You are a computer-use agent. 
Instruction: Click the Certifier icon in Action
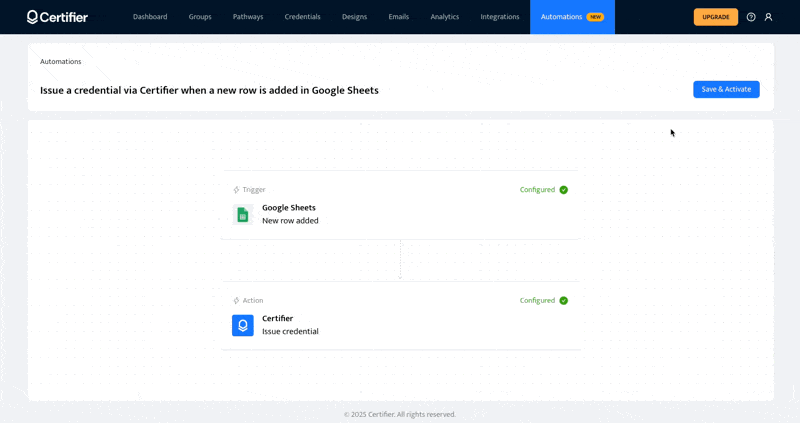point(243,326)
